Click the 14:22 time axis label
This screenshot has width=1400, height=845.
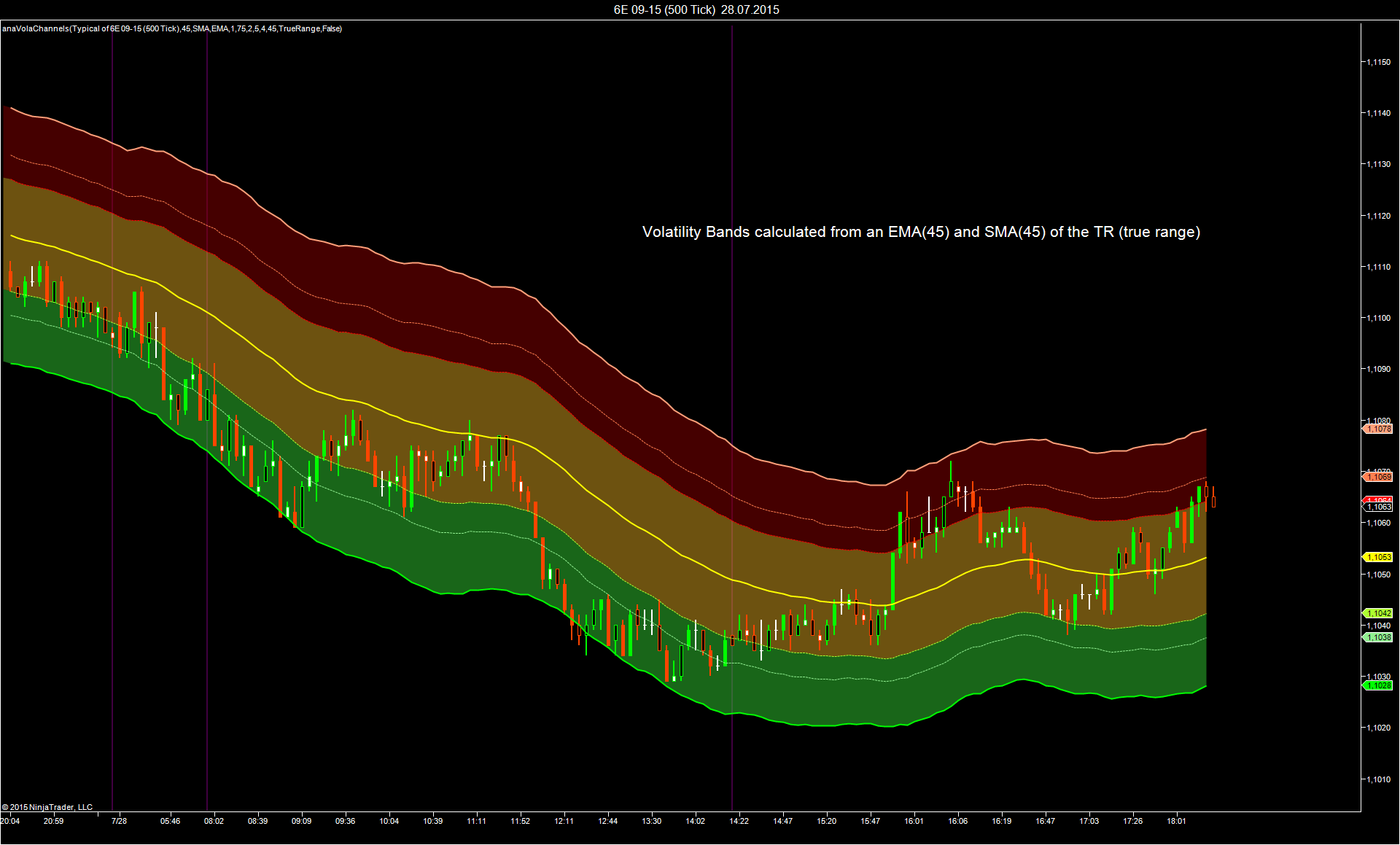[x=739, y=821]
